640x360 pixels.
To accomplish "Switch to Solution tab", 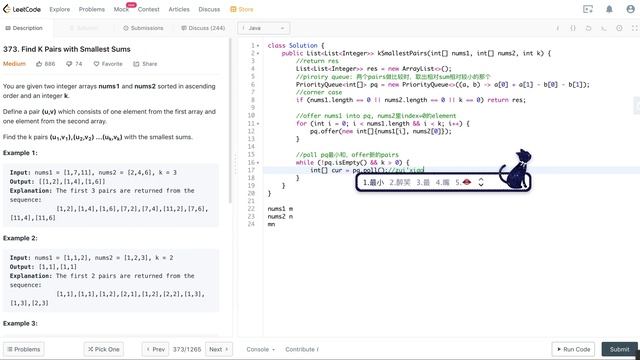I will (x=84, y=28).
